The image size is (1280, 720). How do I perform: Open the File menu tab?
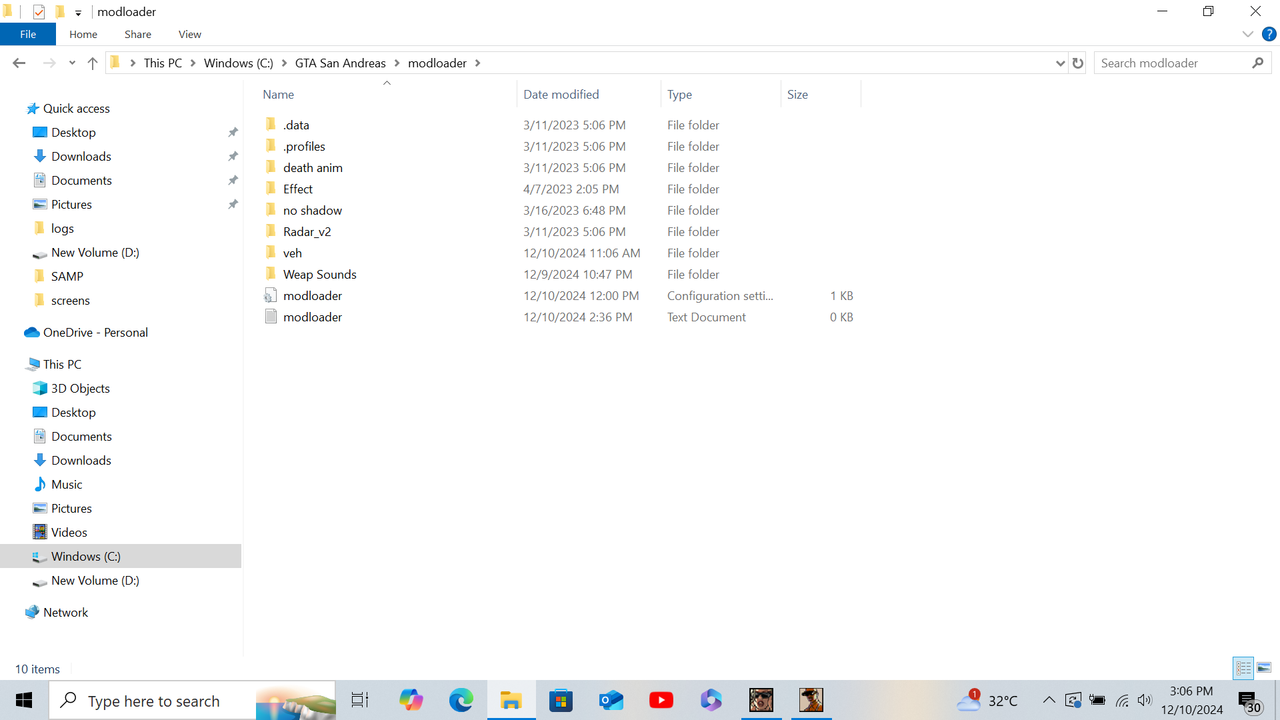pyautogui.click(x=28, y=34)
